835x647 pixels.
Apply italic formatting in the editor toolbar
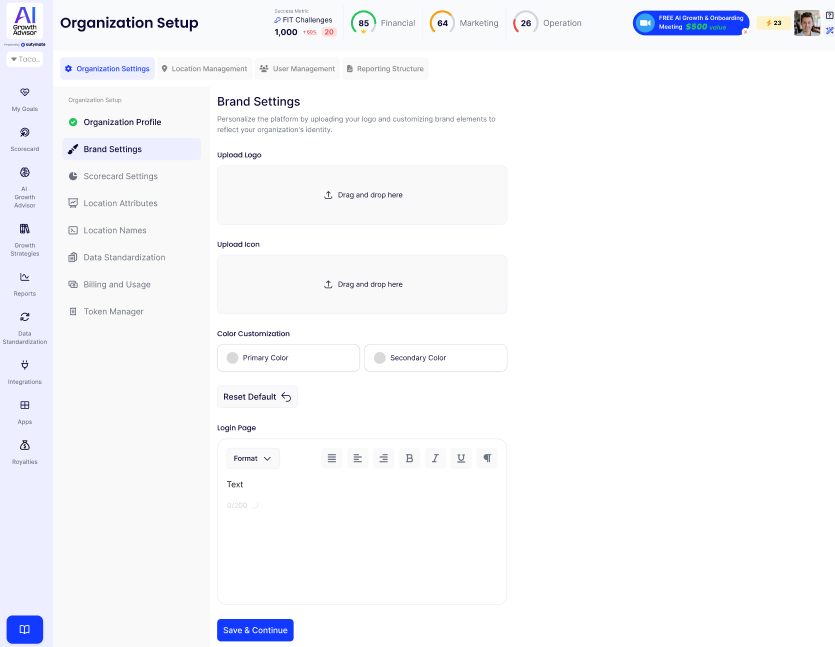point(435,458)
